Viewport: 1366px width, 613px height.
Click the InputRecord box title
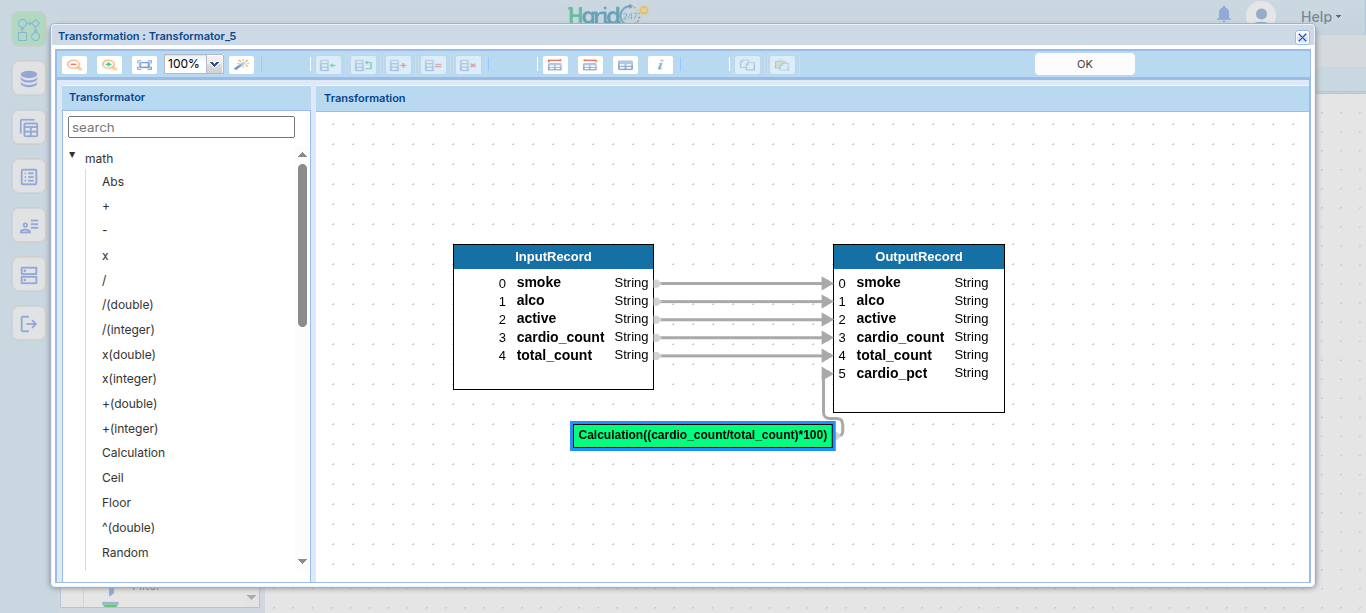click(553, 257)
